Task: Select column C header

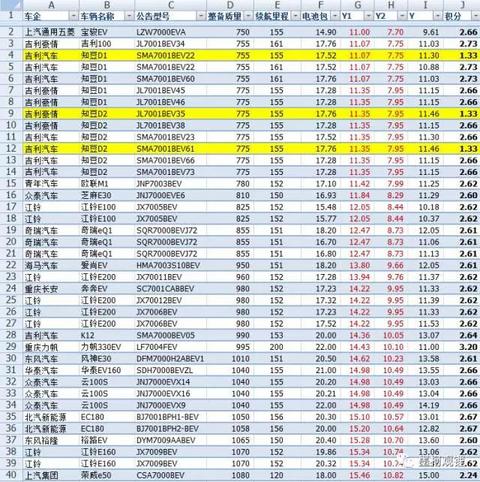Action: coord(171,5)
